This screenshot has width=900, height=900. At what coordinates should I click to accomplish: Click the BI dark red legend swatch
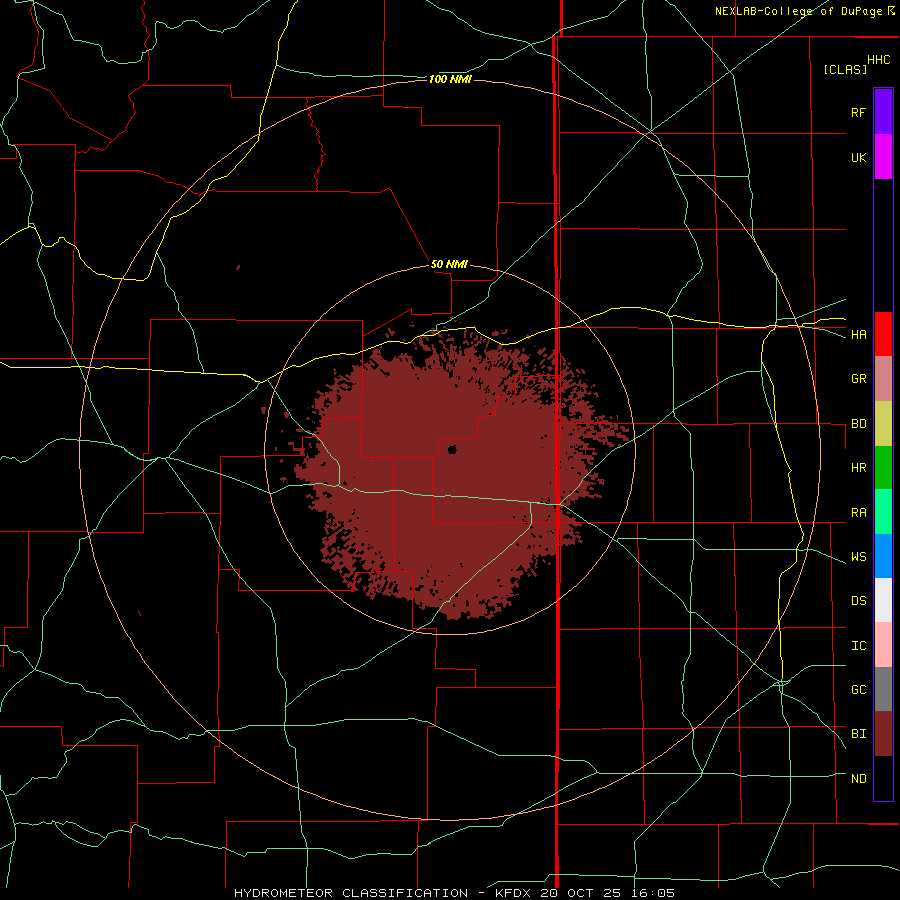point(883,734)
